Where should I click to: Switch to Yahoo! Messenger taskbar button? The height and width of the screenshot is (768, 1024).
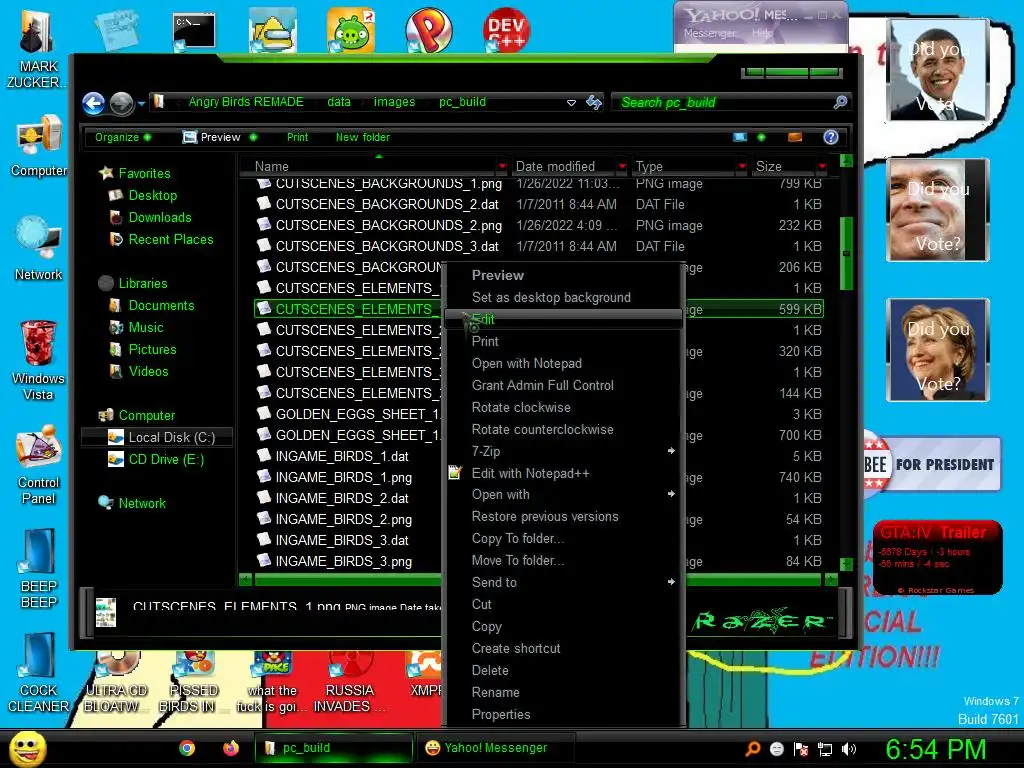(495, 748)
